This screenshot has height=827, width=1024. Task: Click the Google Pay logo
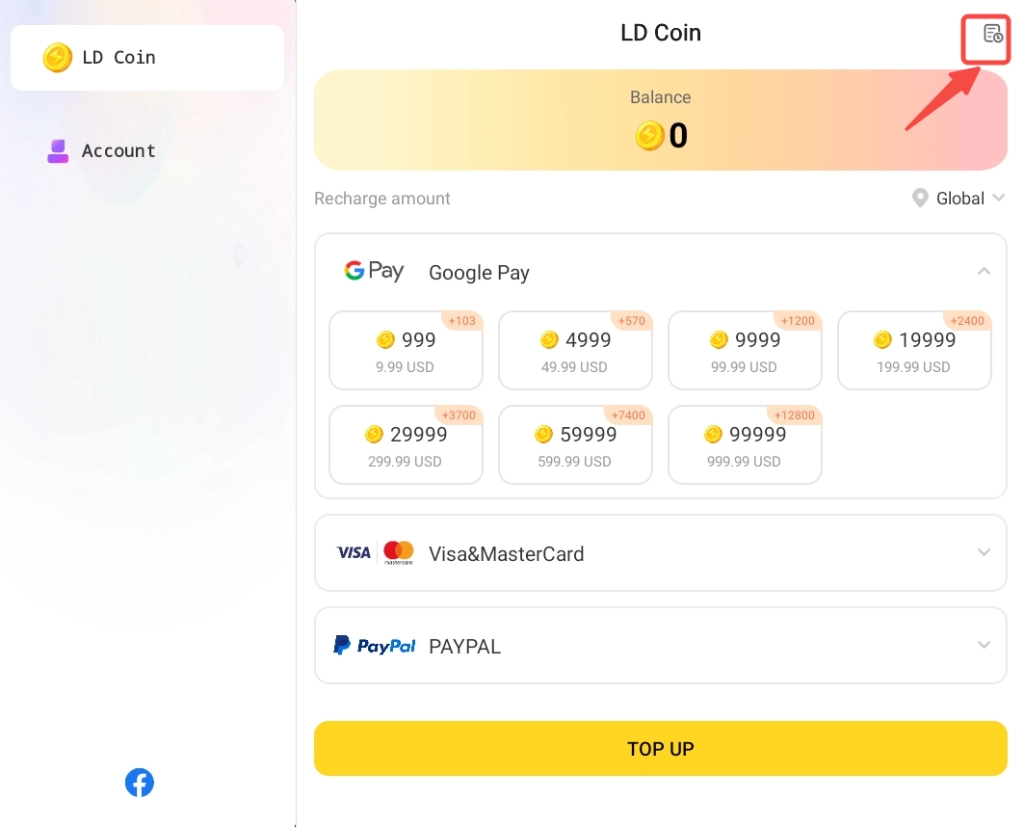tap(374, 271)
